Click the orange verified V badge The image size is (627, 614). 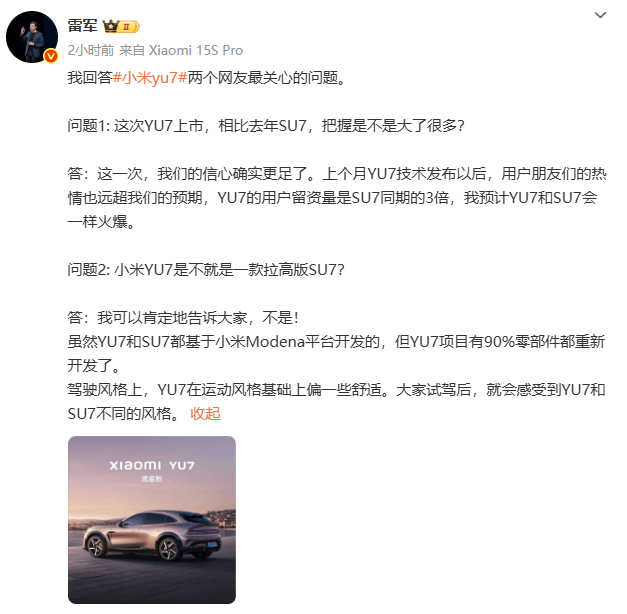click(x=51, y=56)
